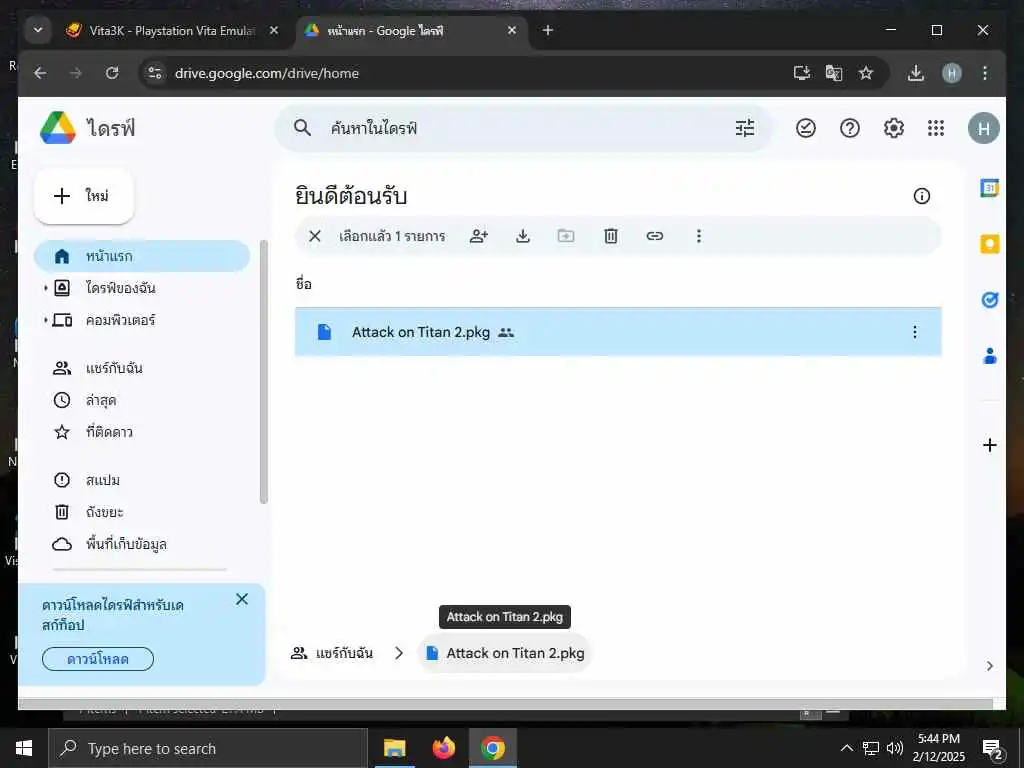Move selected file using the folder icon
The height and width of the screenshot is (768, 1024).
coord(566,236)
